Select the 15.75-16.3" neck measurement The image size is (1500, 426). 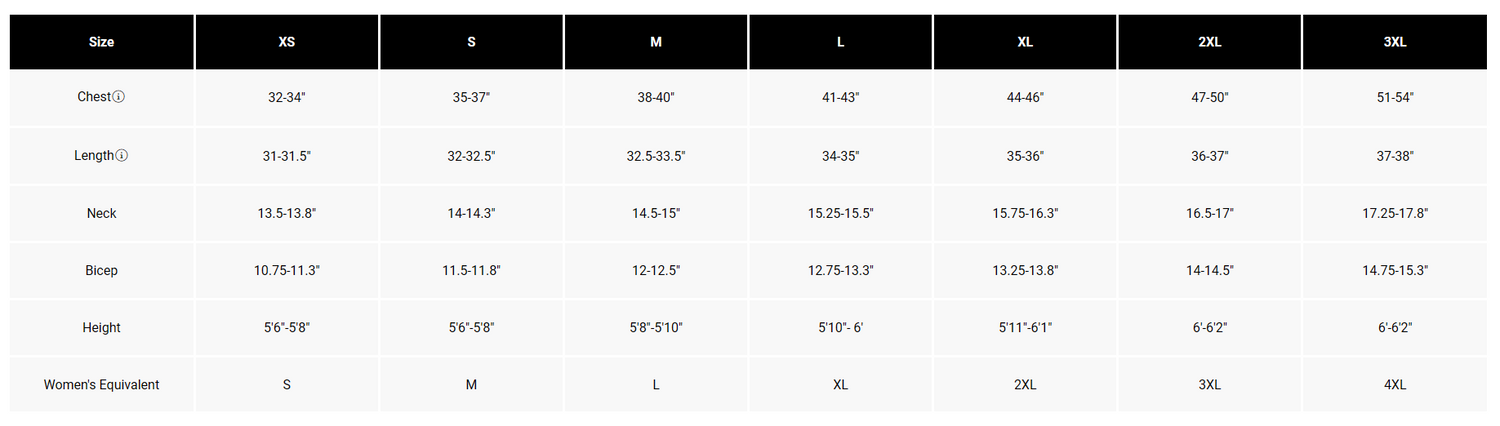(x=1025, y=213)
